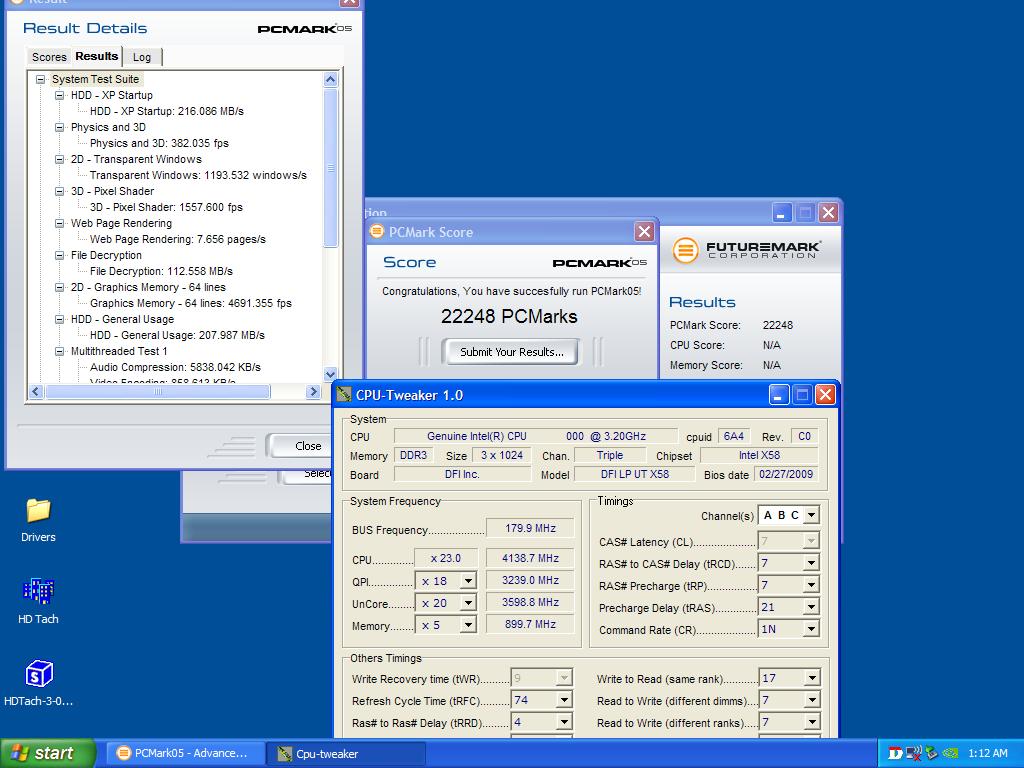Open the Refresh Cycle Time (tRFC) dropdown
The image size is (1024, 768).
tap(564, 700)
